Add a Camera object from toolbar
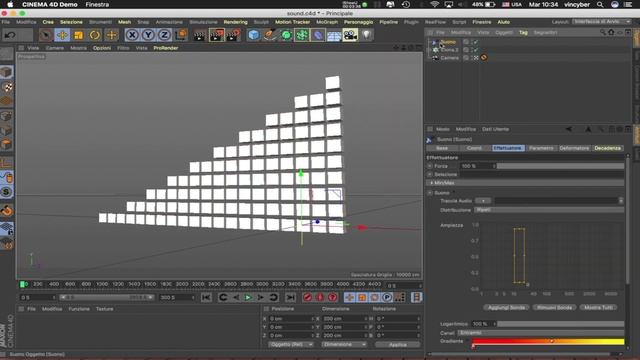 (x=350, y=35)
